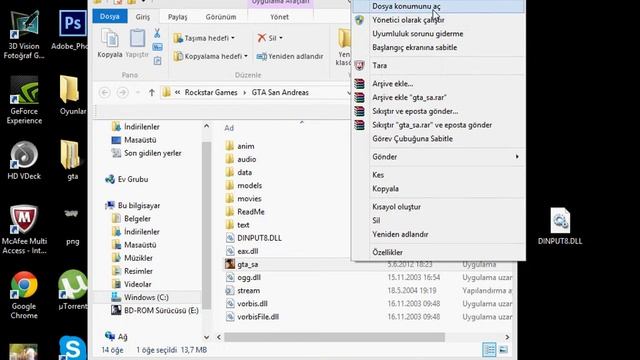
Task: Select the png file on the desktop
Action: point(72,226)
